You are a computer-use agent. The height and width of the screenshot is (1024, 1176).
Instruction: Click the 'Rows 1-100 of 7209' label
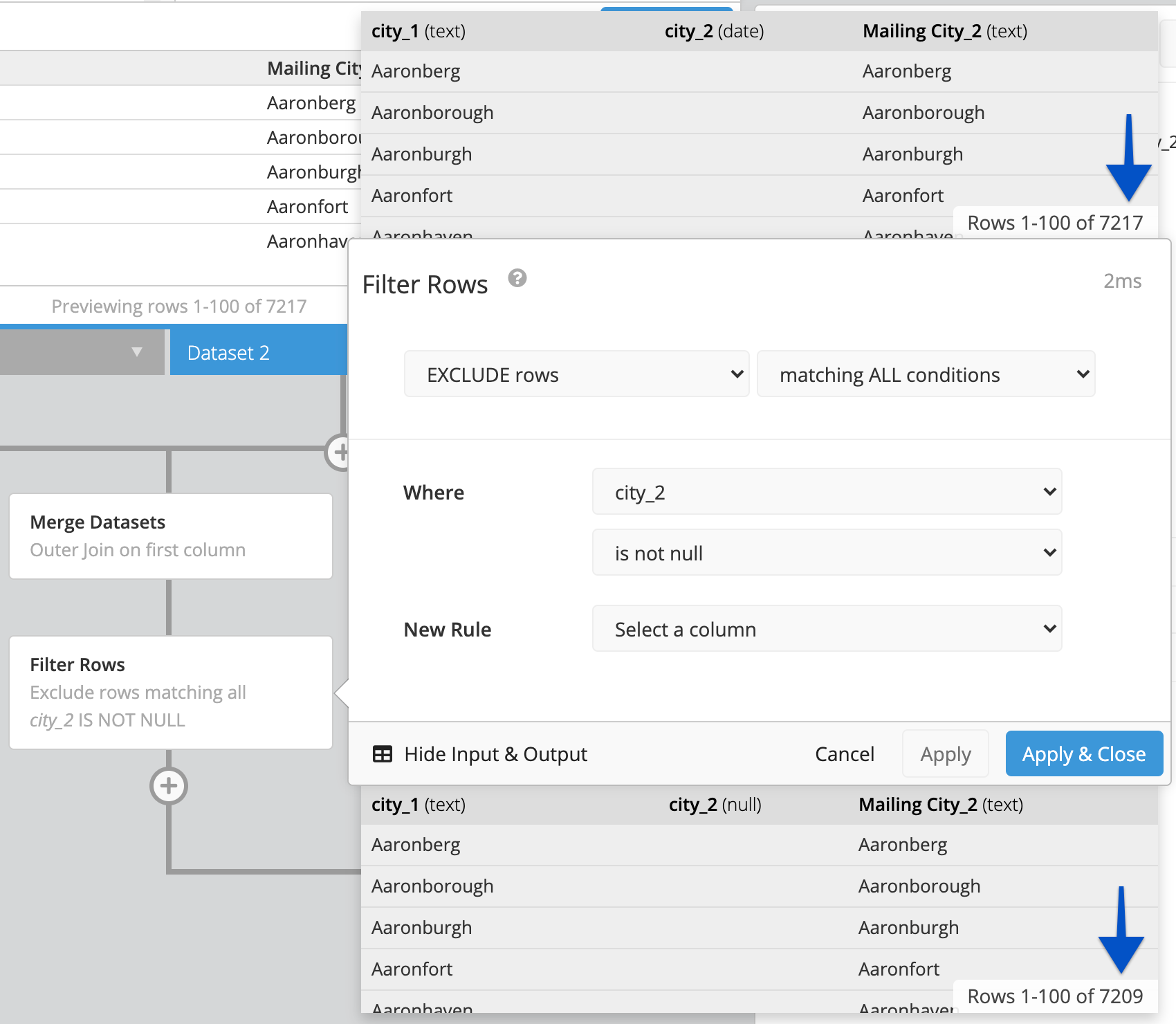[1055, 996]
